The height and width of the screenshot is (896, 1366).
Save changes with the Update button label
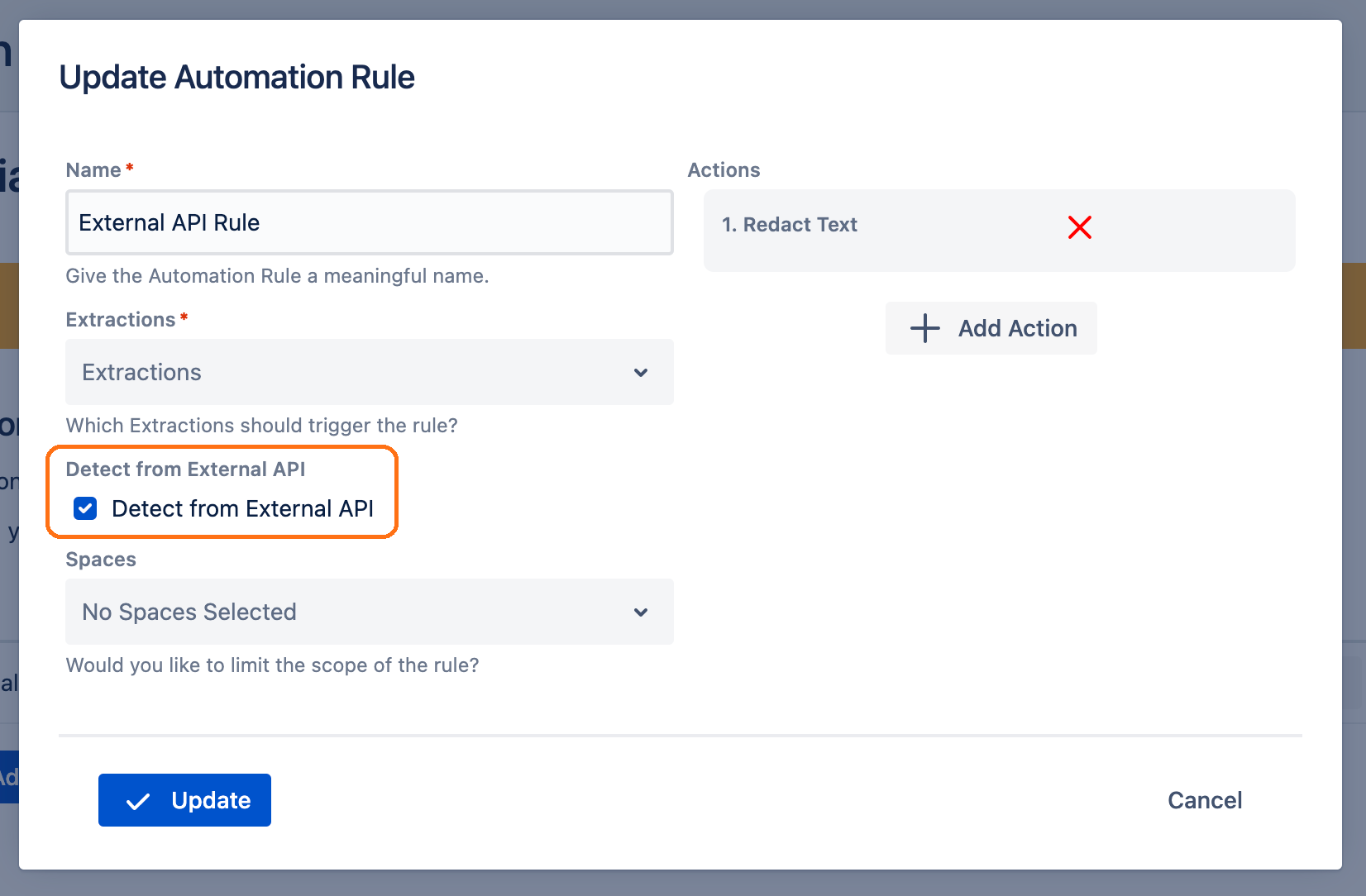(211, 800)
